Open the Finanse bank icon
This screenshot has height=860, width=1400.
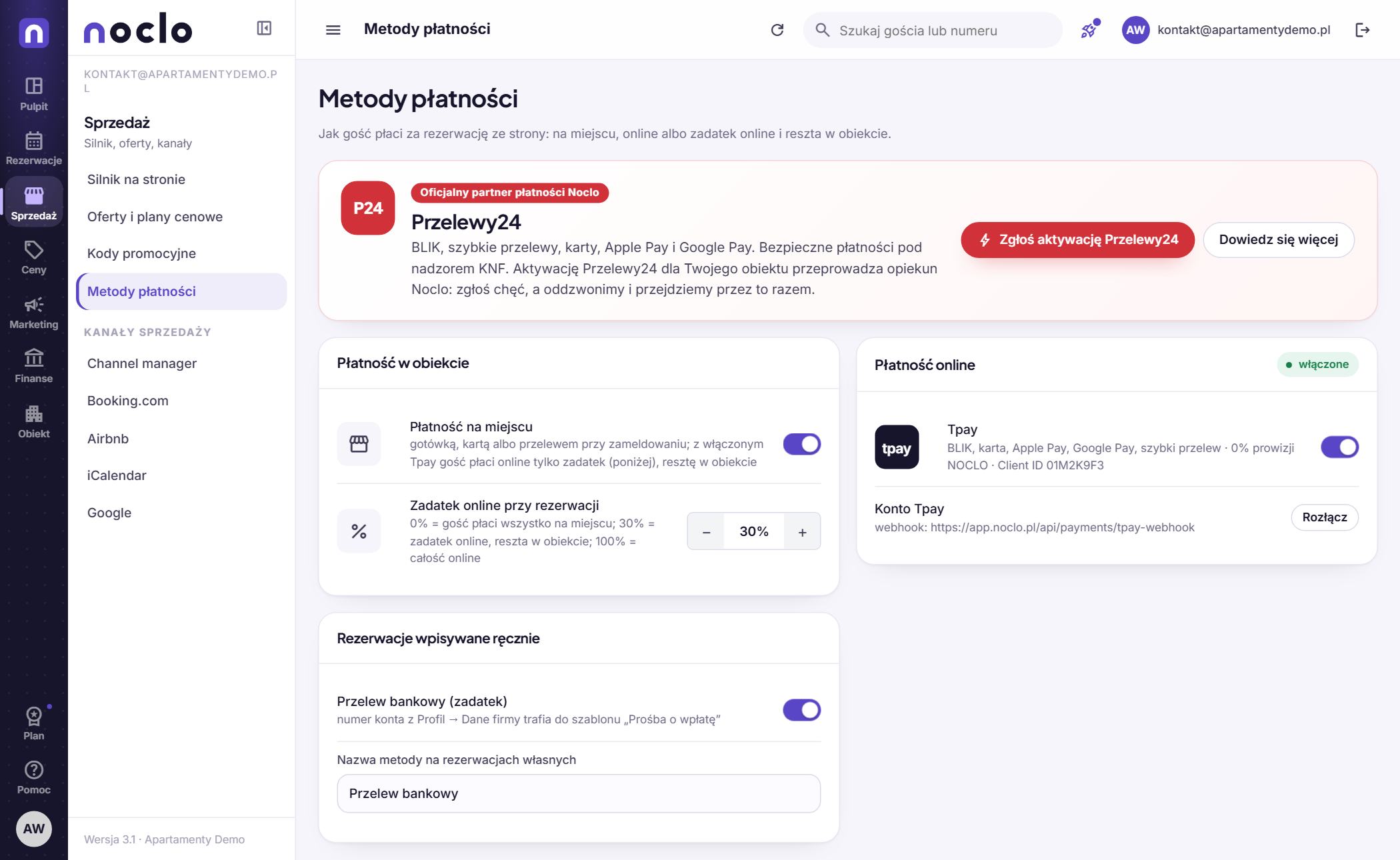point(33,359)
